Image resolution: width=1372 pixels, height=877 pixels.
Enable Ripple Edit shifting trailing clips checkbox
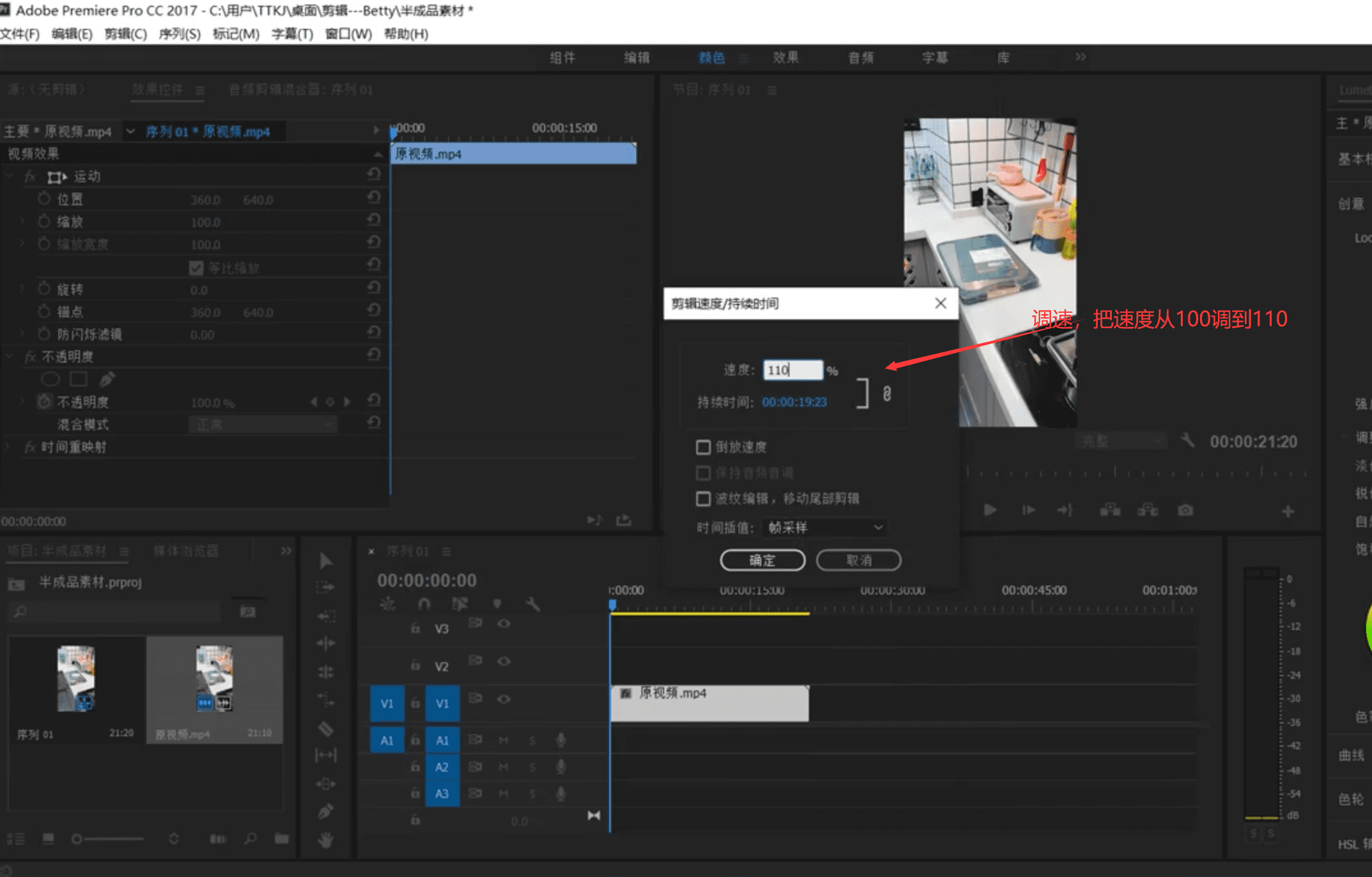pyautogui.click(x=703, y=498)
